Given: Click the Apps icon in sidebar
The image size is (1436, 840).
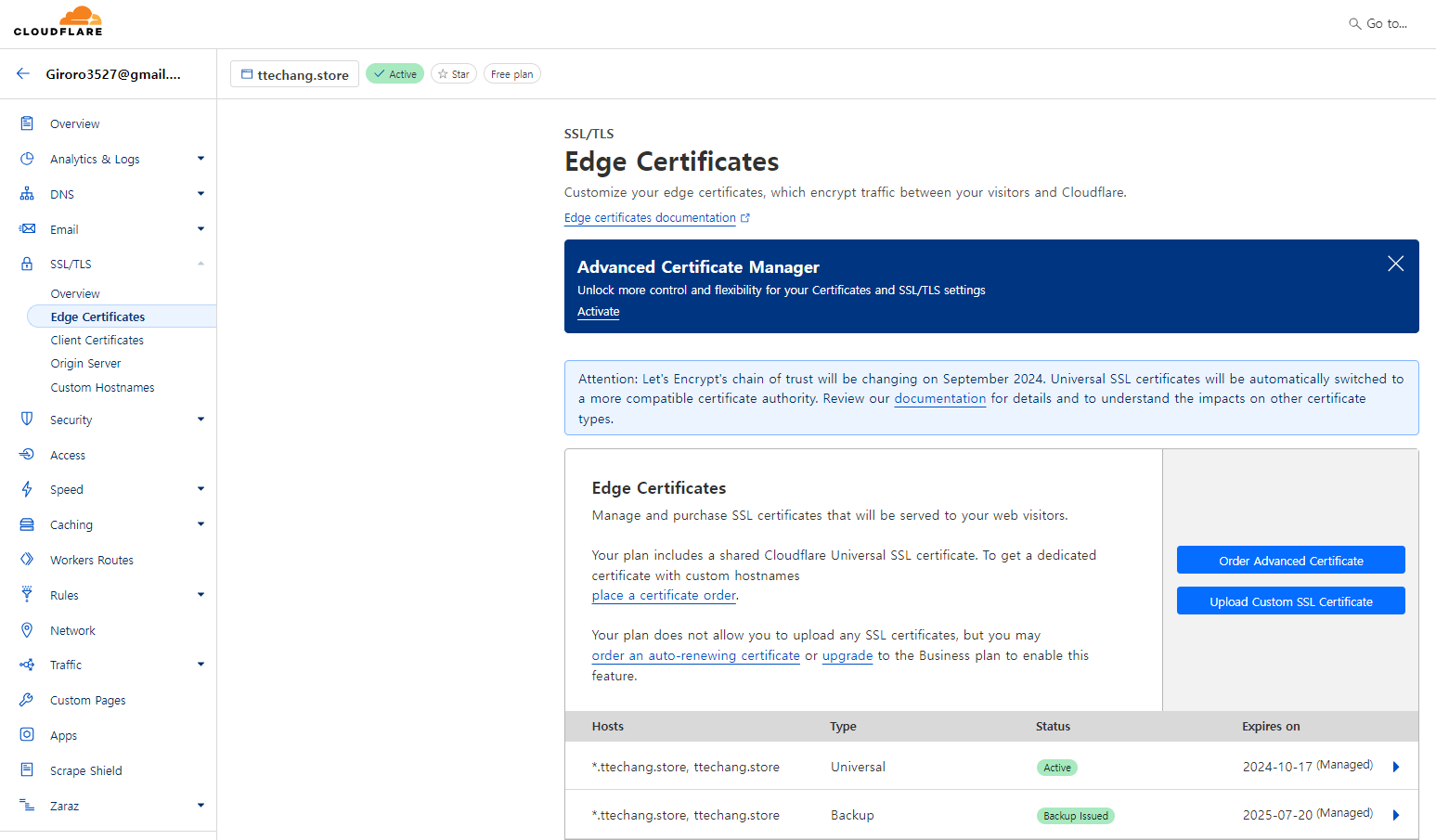Looking at the screenshot, I should coord(27,735).
